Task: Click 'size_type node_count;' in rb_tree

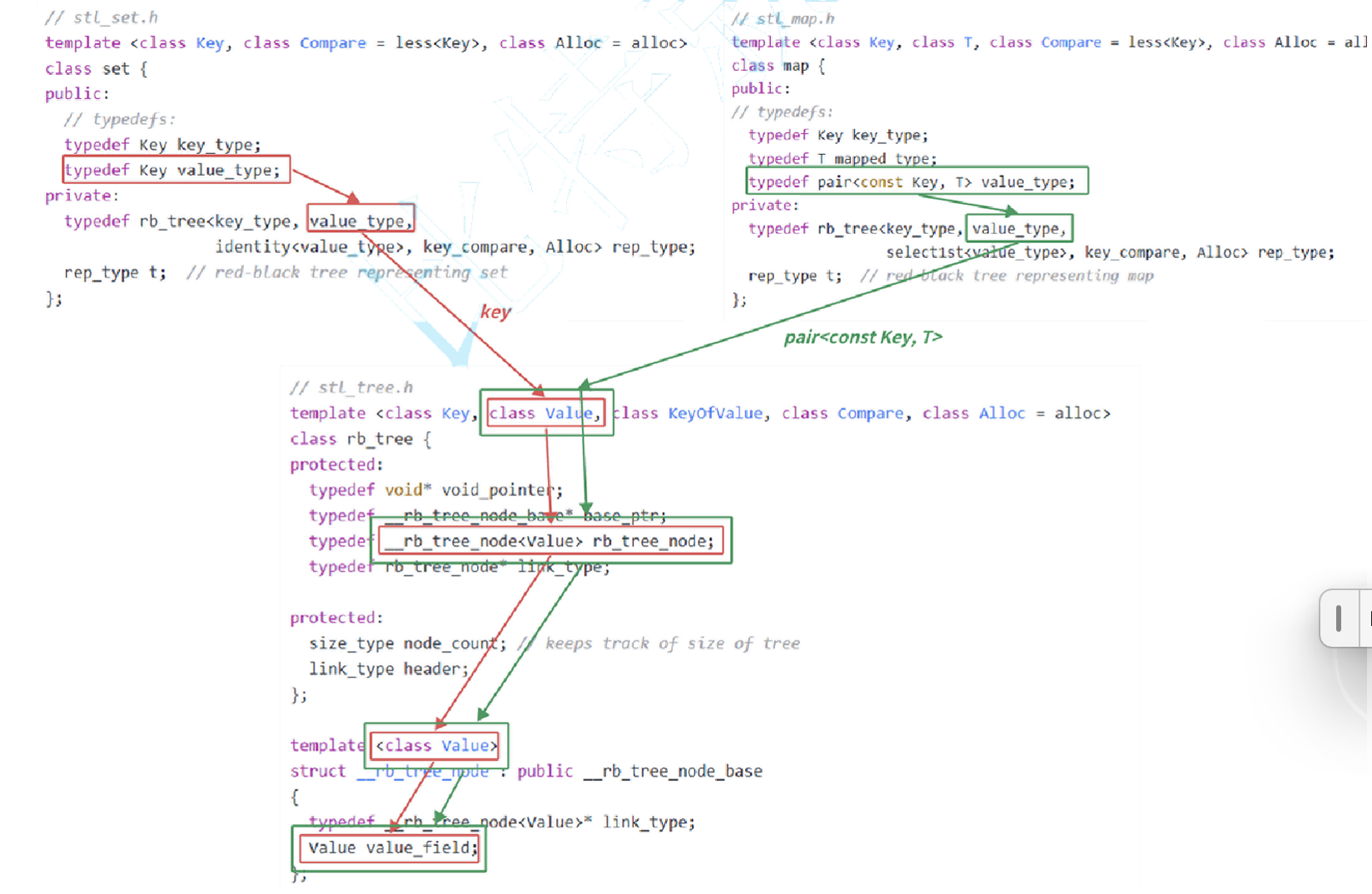Action: point(407,643)
